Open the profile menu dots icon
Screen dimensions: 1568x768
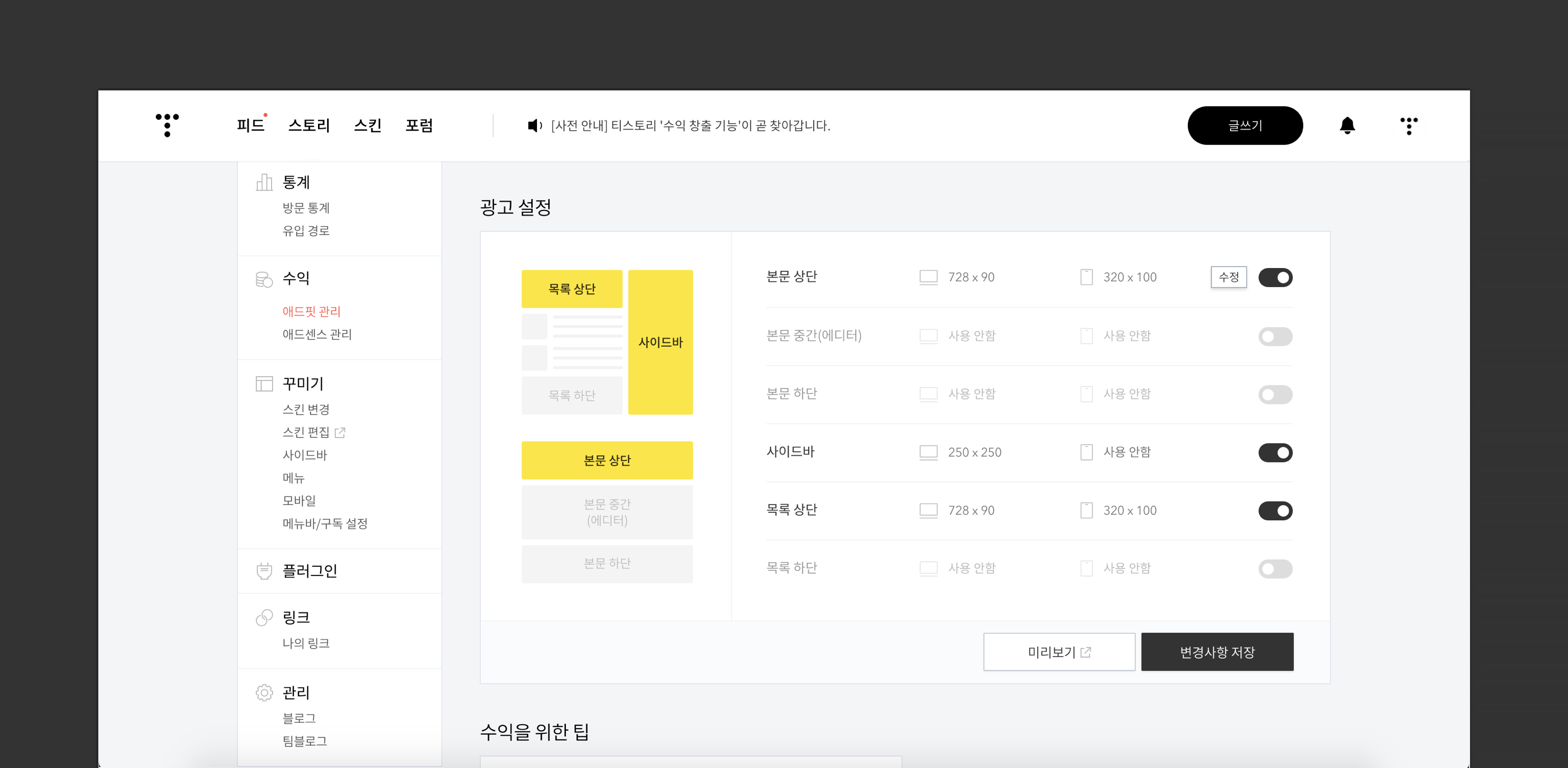(x=1409, y=126)
